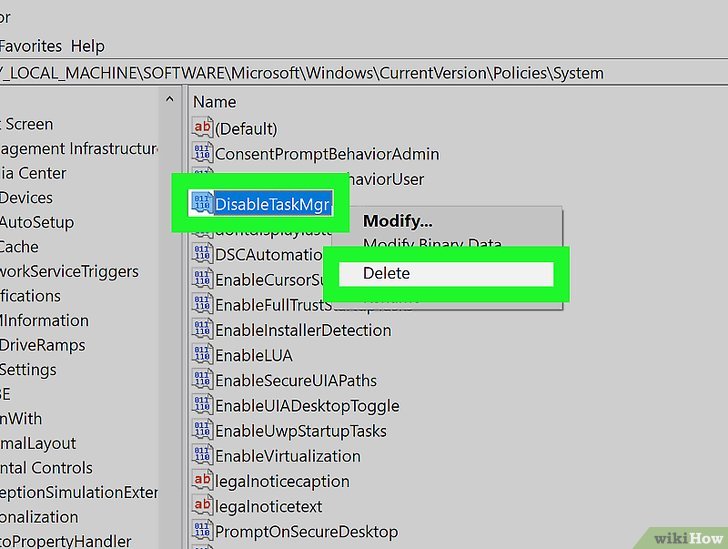This screenshot has height=549, width=728.
Task: Select the EnableLUA value name
Action: coord(254,355)
